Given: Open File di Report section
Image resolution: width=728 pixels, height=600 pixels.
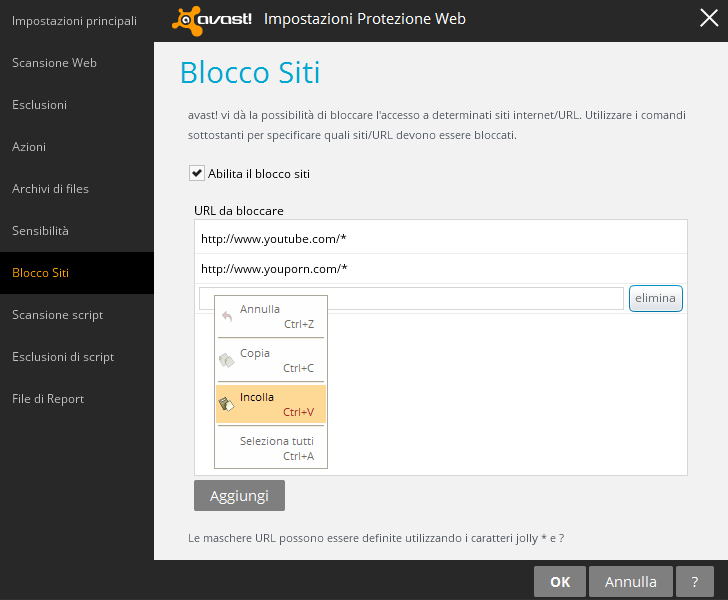Looking at the screenshot, I should (x=48, y=399).
